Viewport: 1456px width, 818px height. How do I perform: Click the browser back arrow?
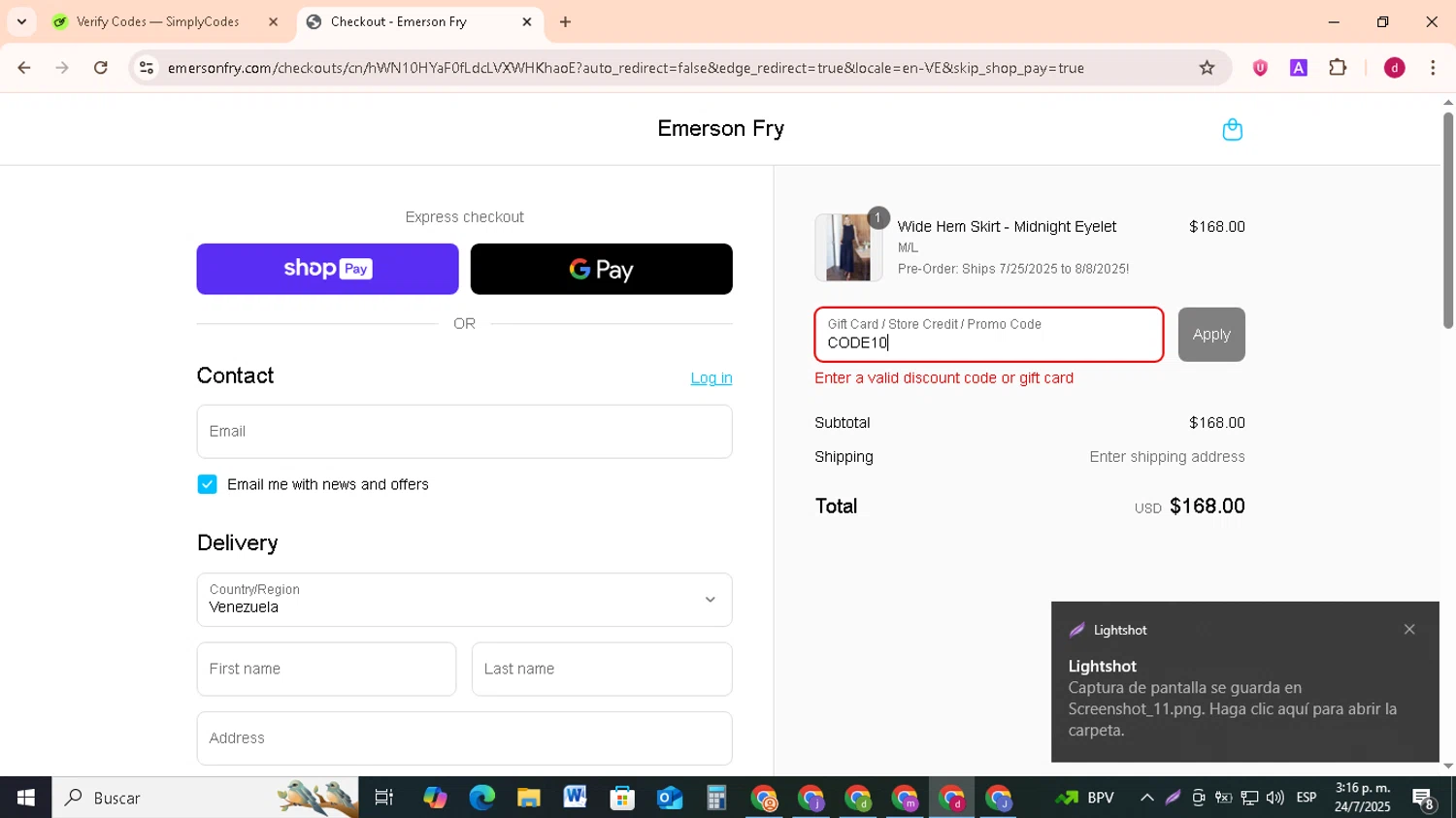coord(24,68)
